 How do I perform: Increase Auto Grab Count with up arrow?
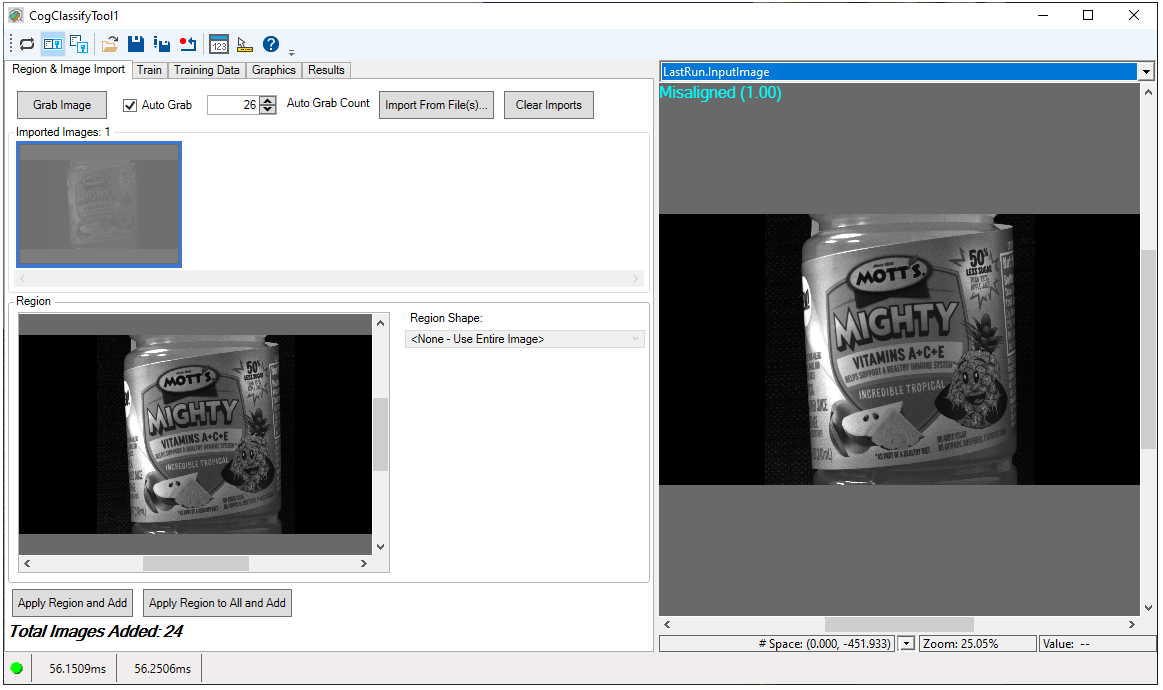tap(267, 99)
